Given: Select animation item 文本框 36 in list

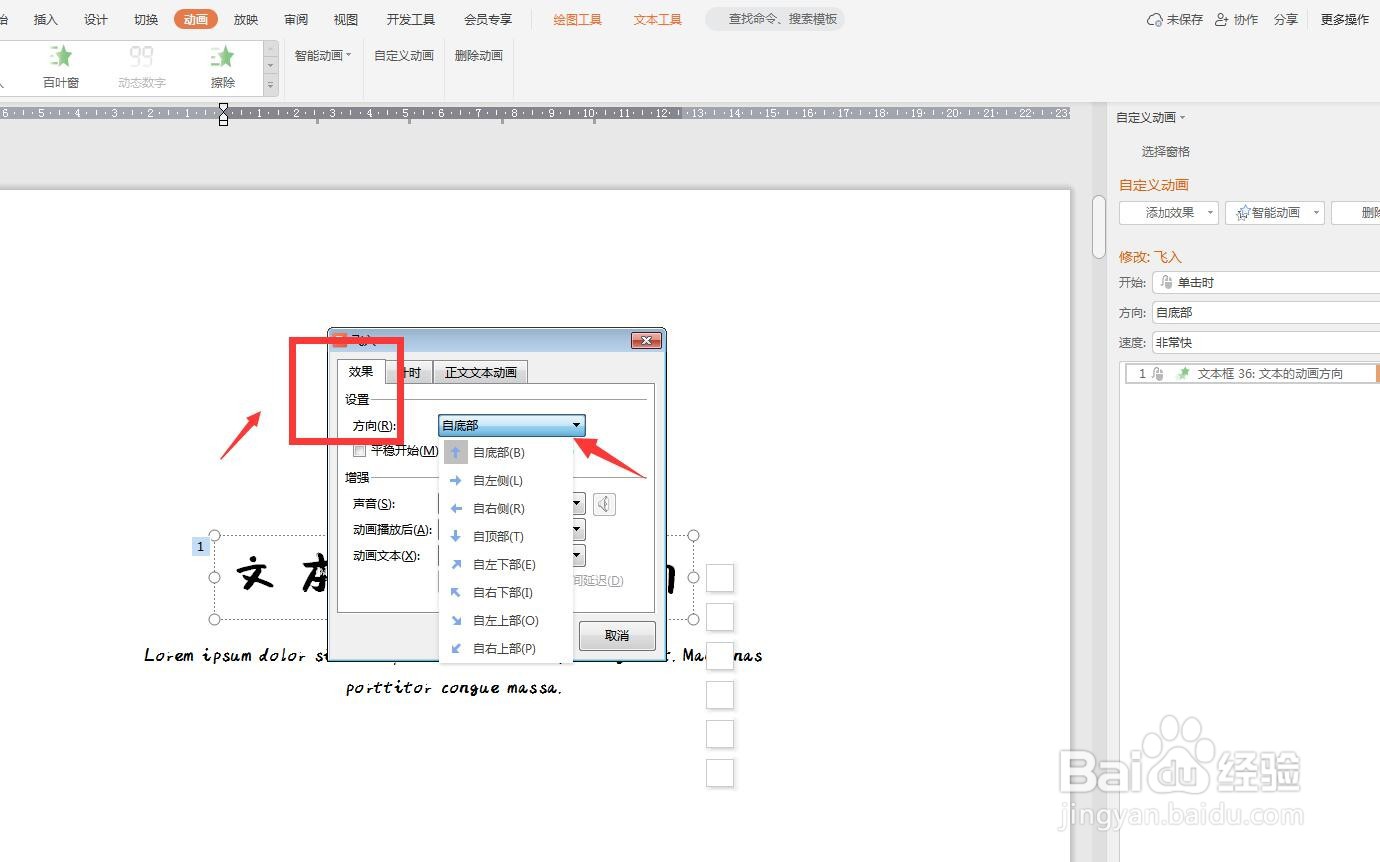Looking at the screenshot, I should tap(1251, 374).
